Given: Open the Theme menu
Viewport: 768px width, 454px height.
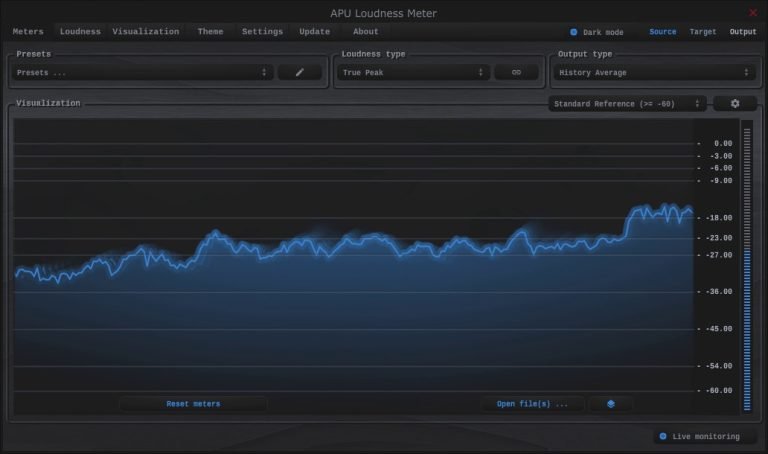Looking at the screenshot, I should pos(210,31).
